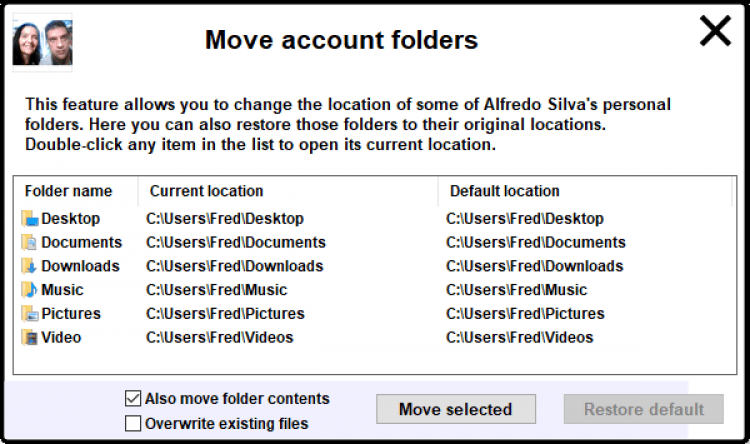Select the Documents row name

point(81,242)
